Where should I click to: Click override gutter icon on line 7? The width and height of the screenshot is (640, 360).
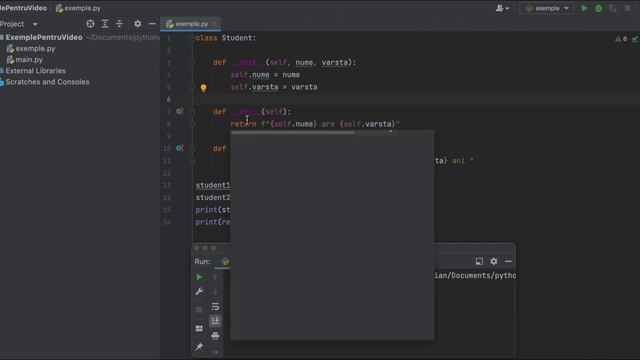(179, 111)
